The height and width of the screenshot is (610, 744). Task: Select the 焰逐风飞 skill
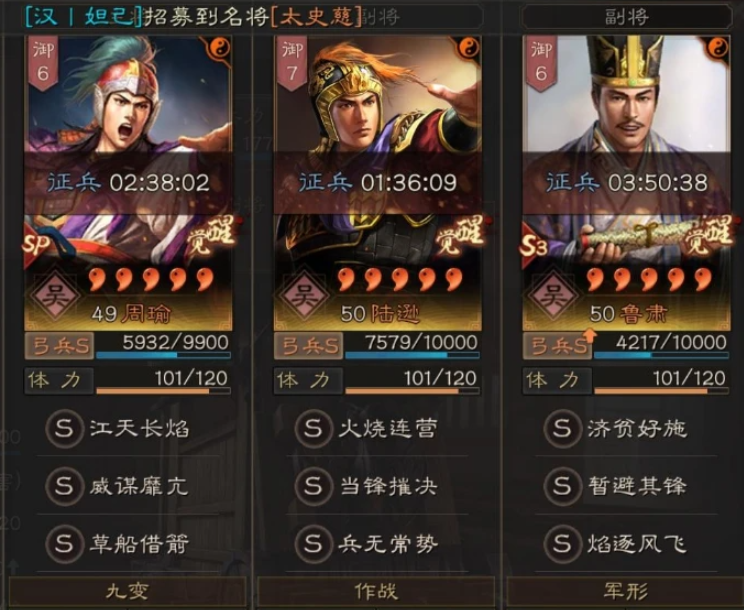point(616,544)
